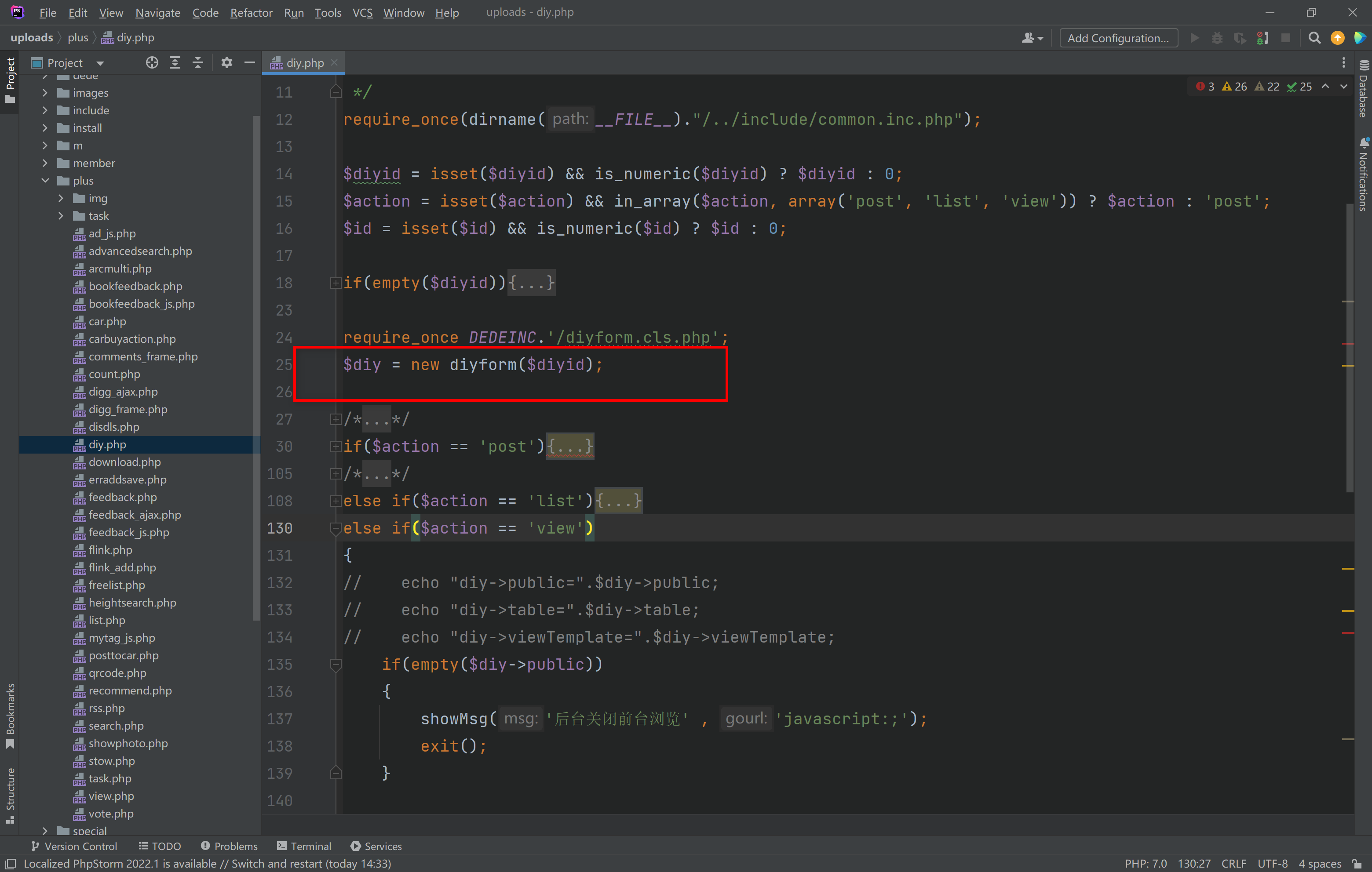Open the Terminal tab
The width and height of the screenshot is (1372, 872).
pyautogui.click(x=304, y=846)
